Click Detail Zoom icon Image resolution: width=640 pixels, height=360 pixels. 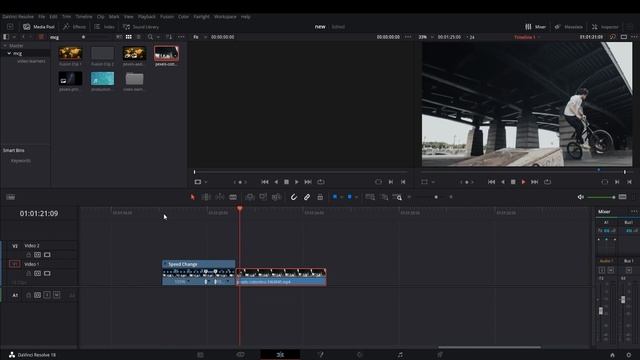[x=384, y=197]
